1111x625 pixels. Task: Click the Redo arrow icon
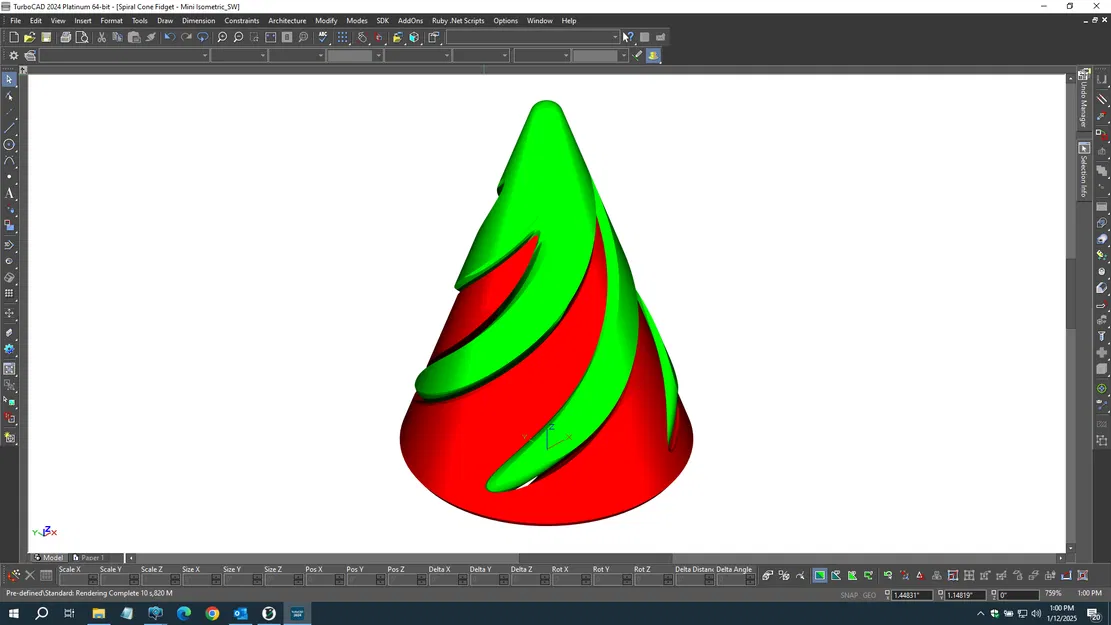coord(186,37)
